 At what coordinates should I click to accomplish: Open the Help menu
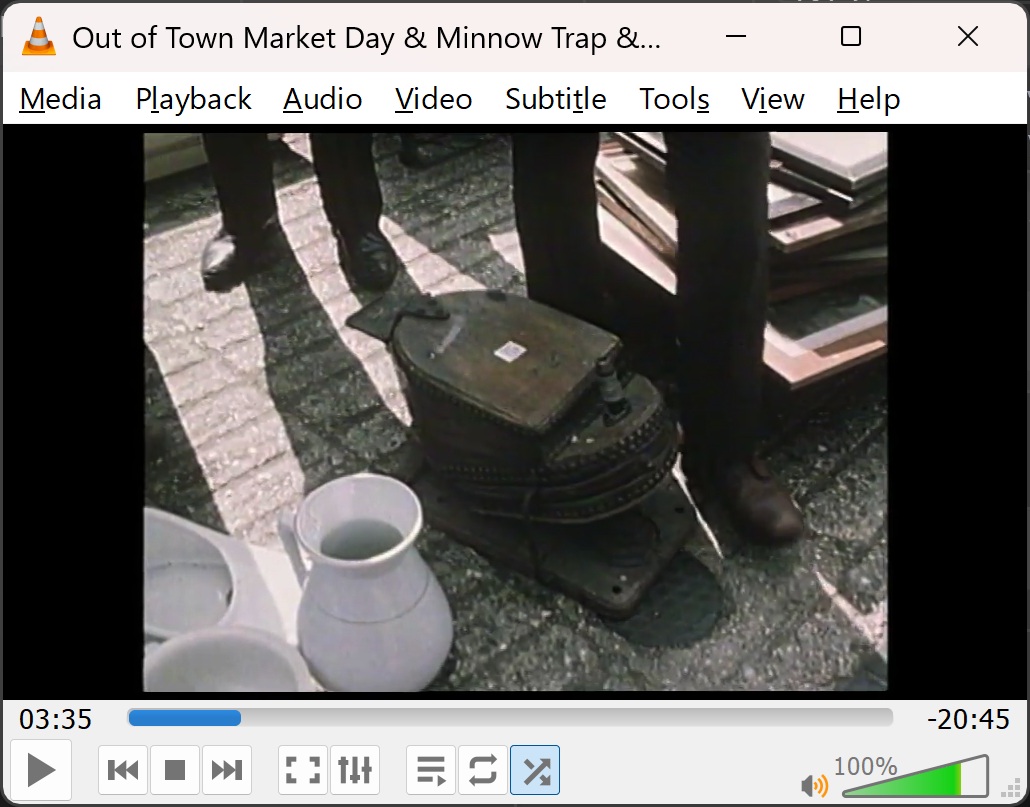click(868, 99)
